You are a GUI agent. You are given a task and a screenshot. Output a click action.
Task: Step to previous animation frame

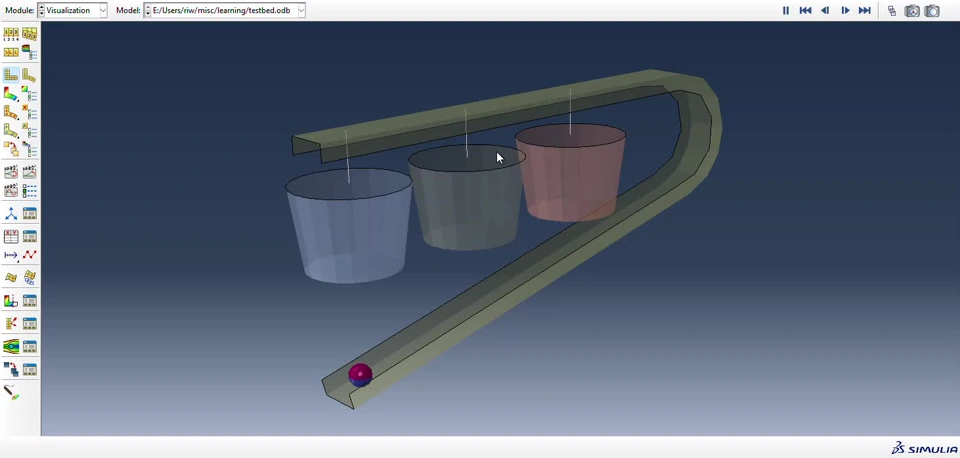click(x=825, y=10)
